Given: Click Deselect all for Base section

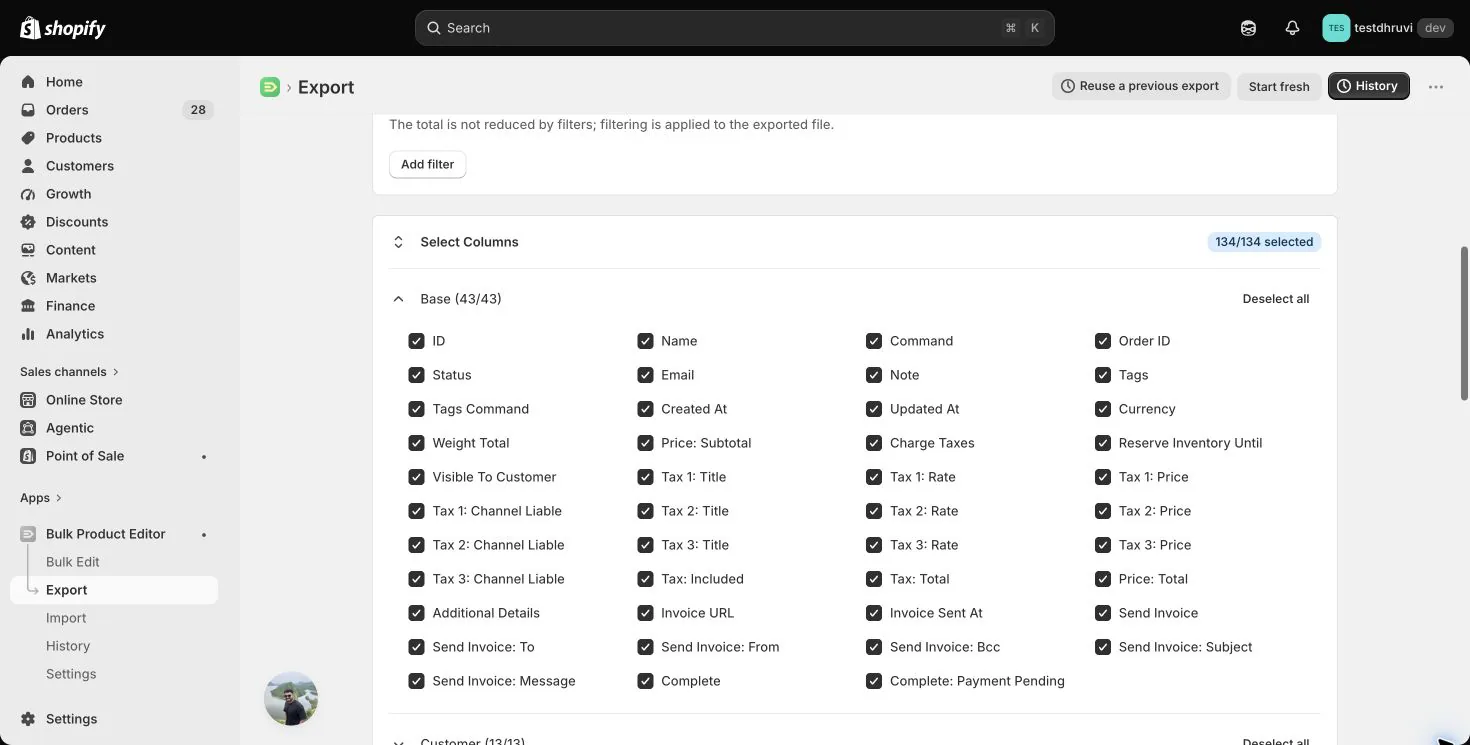Looking at the screenshot, I should pyautogui.click(x=1276, y=299).
